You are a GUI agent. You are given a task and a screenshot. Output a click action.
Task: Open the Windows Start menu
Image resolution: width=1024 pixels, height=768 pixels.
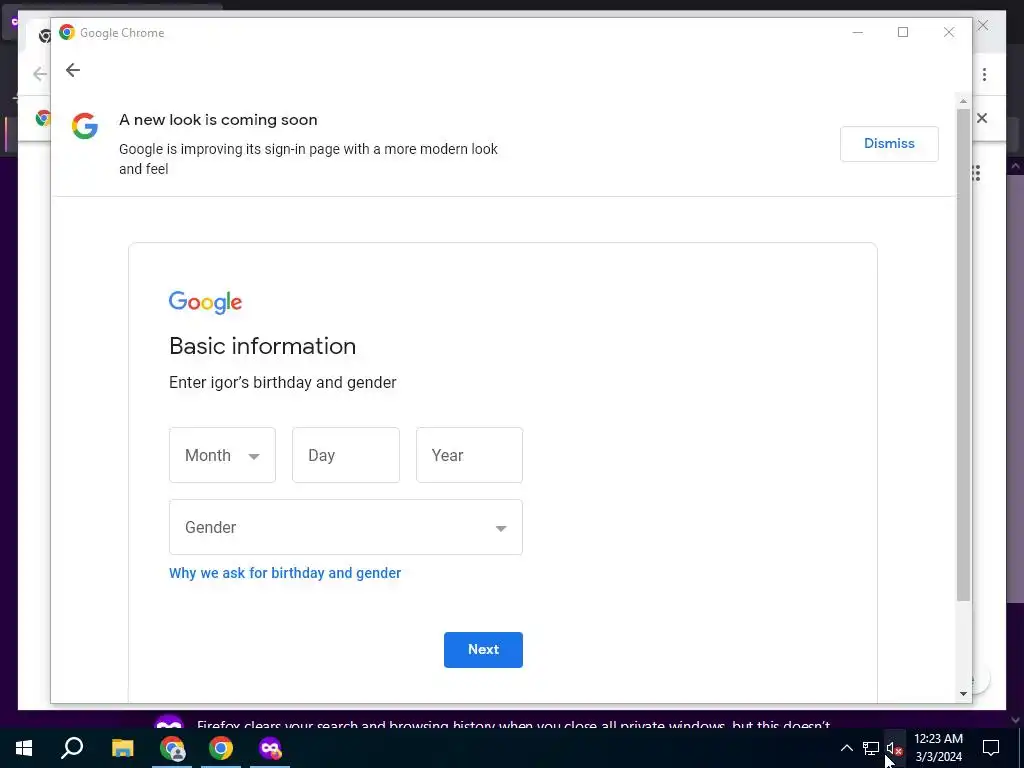pyautogui.click(x=24, y=748)
